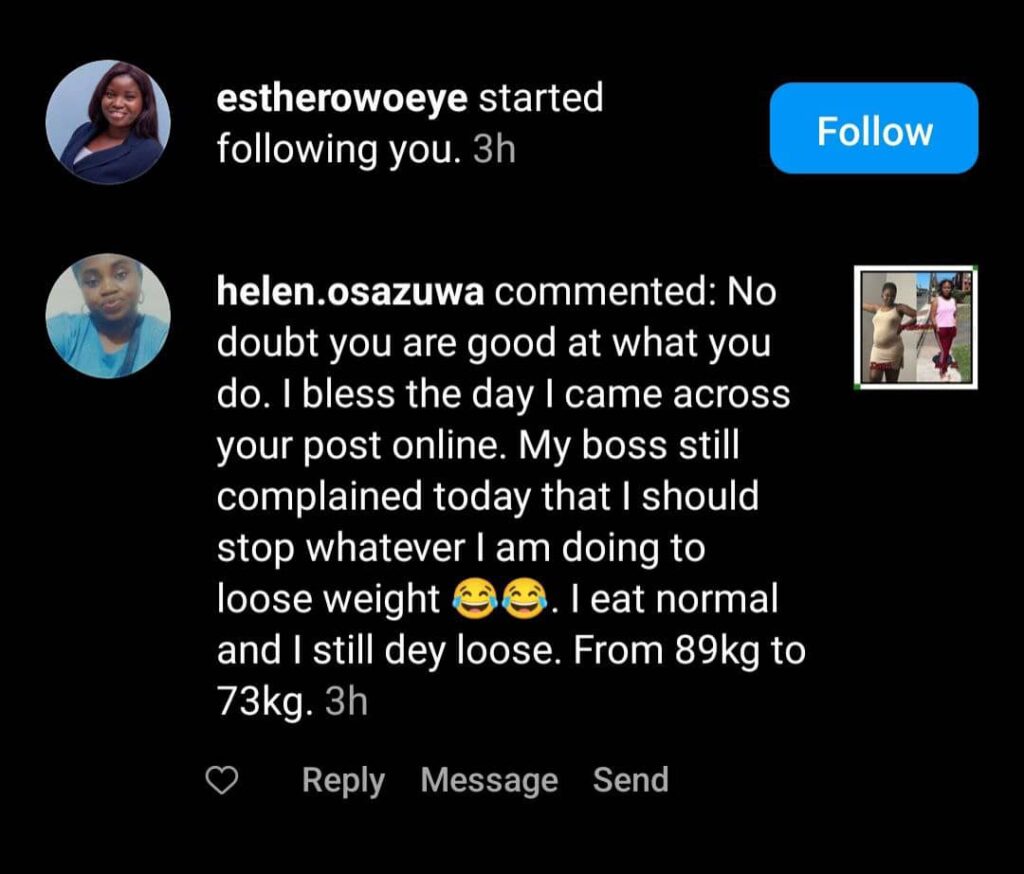Viewport: 1024px width, 874px height.
Task: Open the estherowoeye username link
Action: (343, 99)
